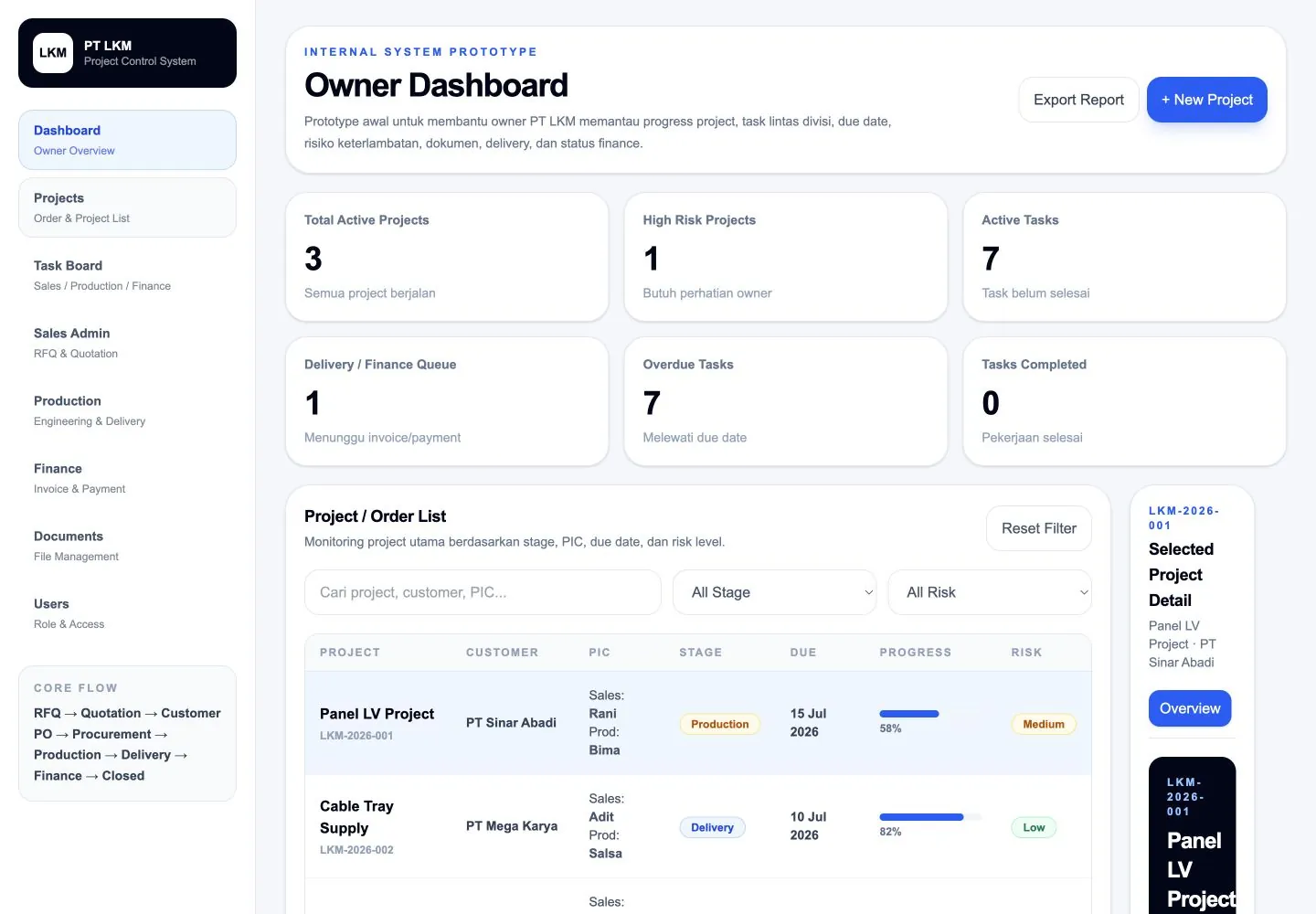Create a project with + New Project
This screenshot has width=1316, height=914.
(x=1206, y=100)
